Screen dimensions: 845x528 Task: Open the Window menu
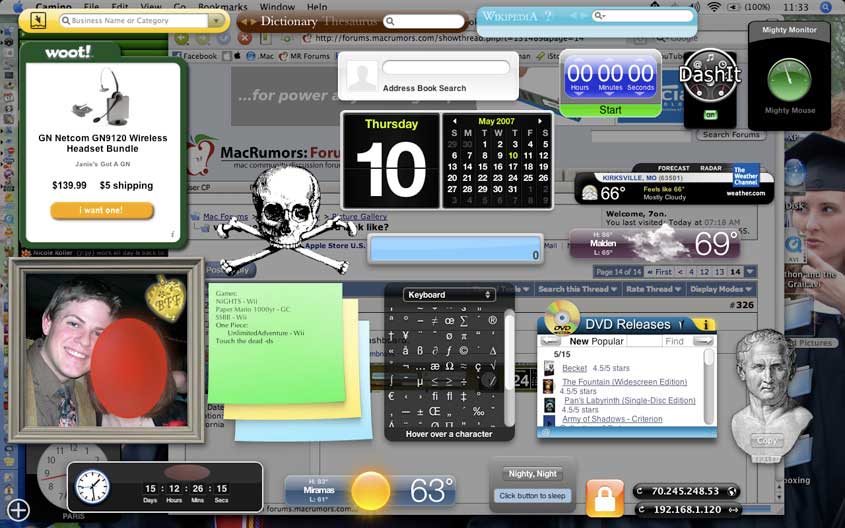[277, 7]
